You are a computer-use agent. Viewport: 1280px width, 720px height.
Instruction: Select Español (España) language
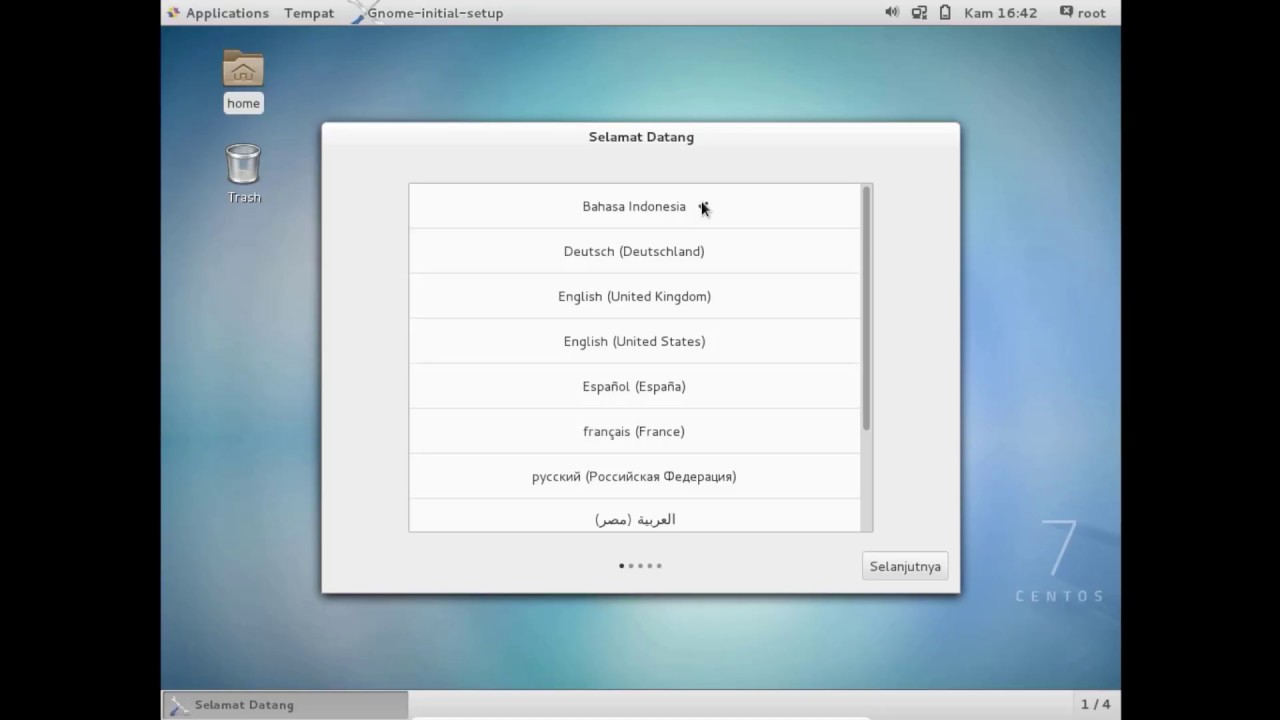click(634, 386)
